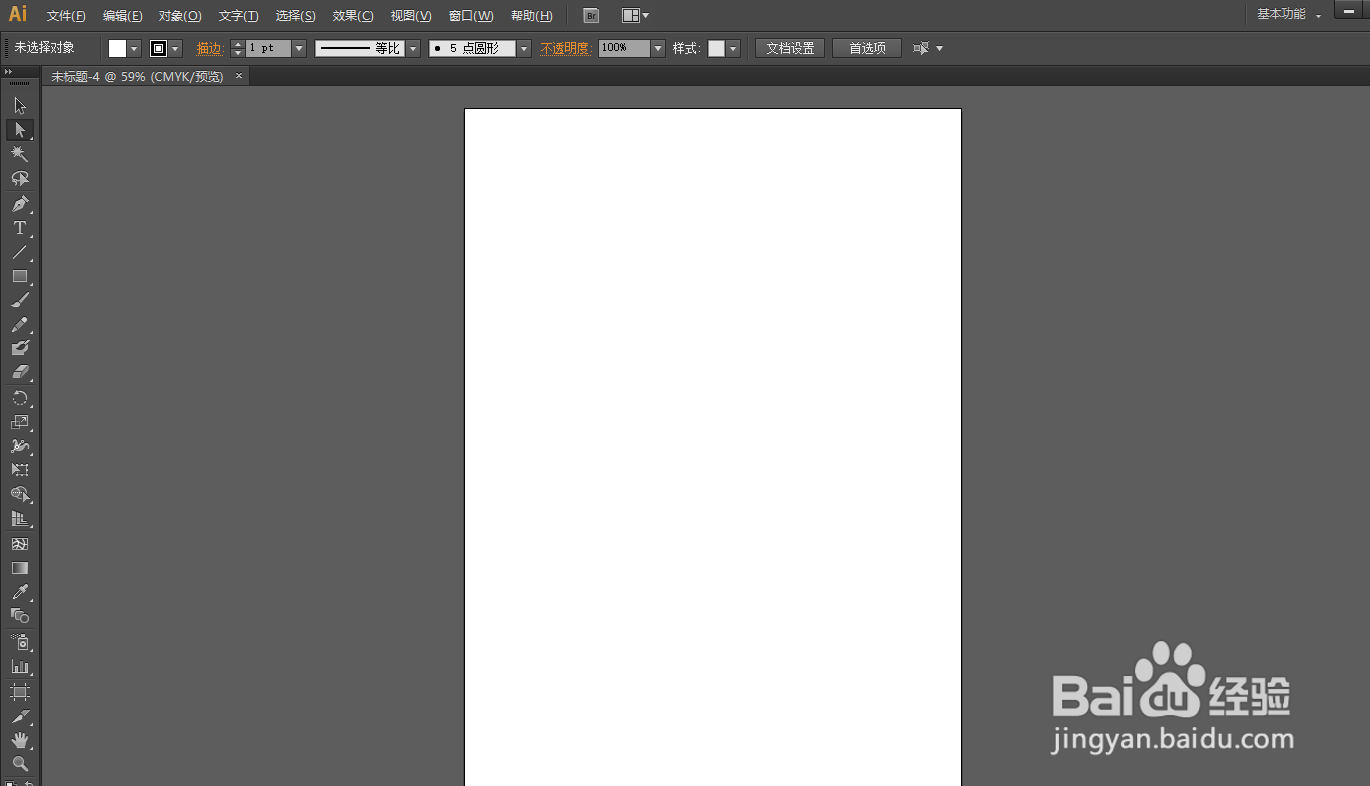Viewport: 1370px width, 786px height.
Task: Select the Hand tool
Action: click(x=20, y=741)
